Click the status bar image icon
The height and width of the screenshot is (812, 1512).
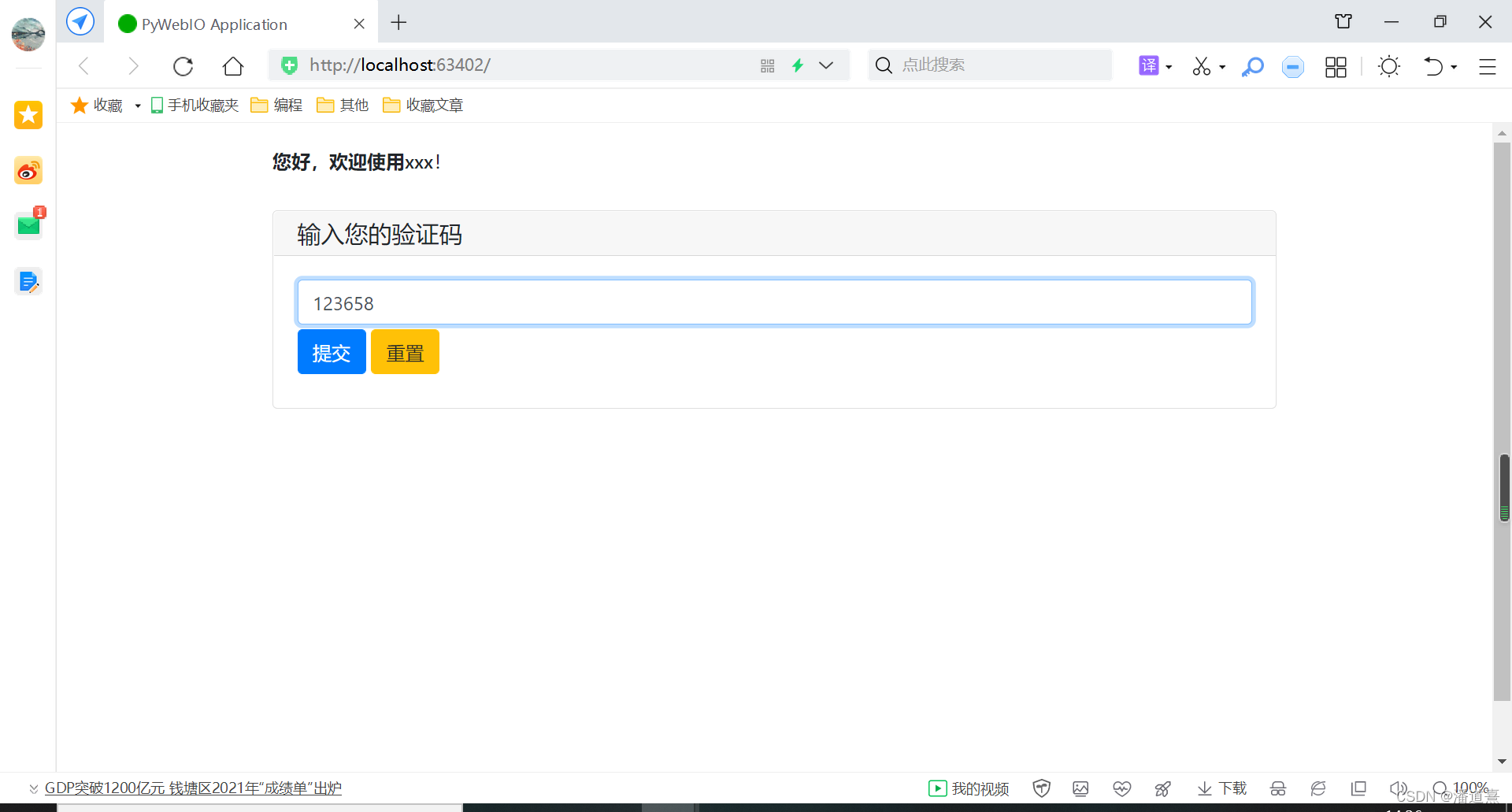1080,788
